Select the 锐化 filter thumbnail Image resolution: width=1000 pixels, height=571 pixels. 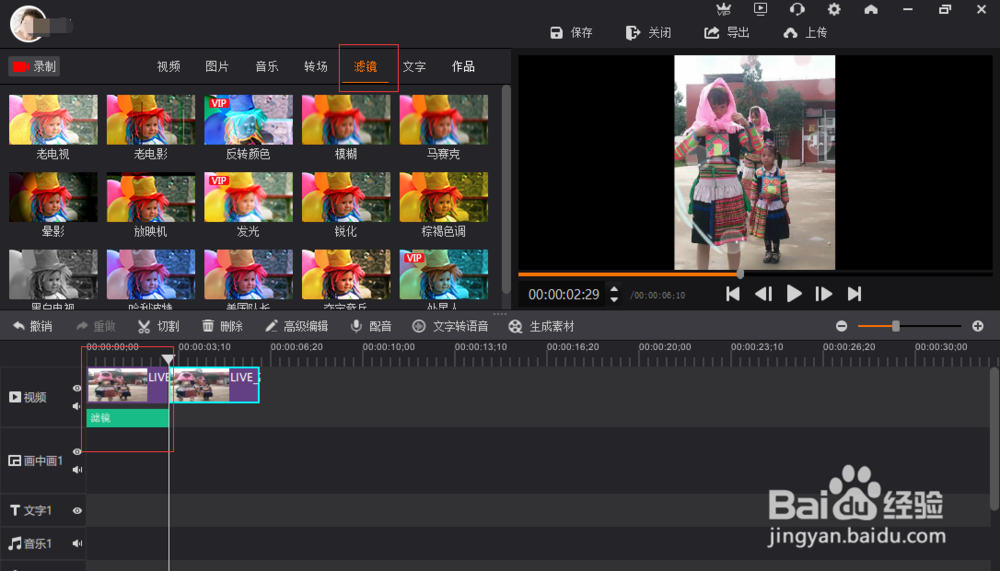click(346, 197)
